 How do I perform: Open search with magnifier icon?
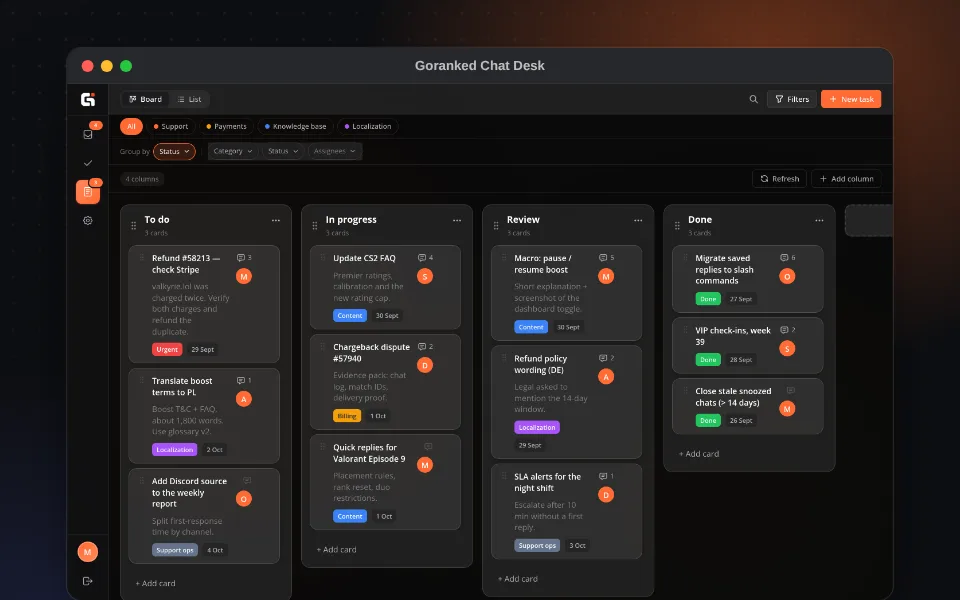coord(754,99)
